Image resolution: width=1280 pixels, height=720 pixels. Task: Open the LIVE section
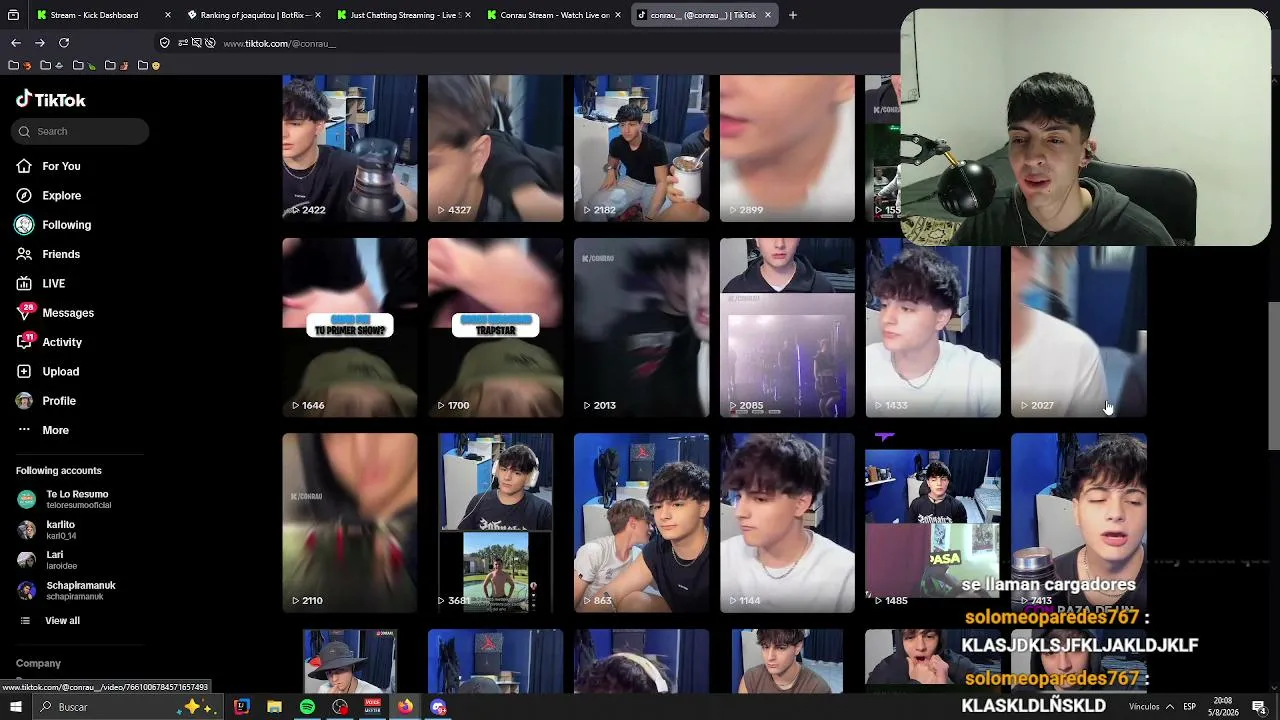(x=54, y=284)
